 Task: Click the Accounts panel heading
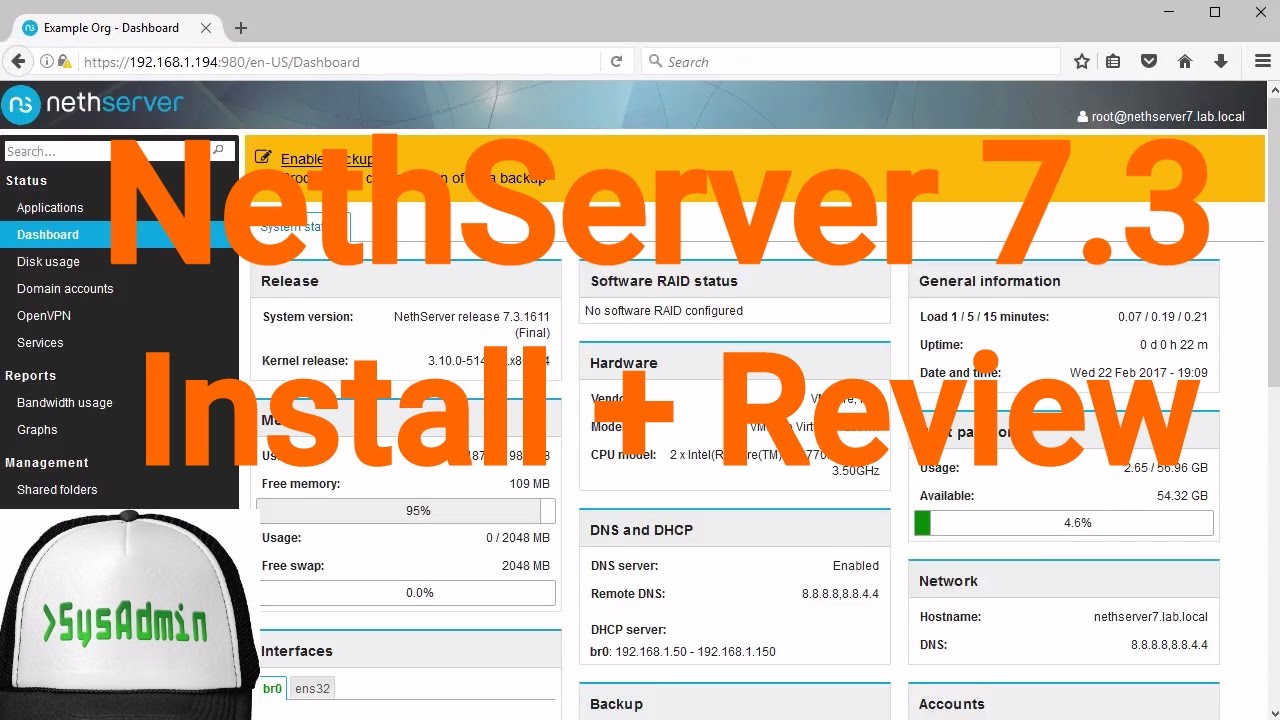952,704
